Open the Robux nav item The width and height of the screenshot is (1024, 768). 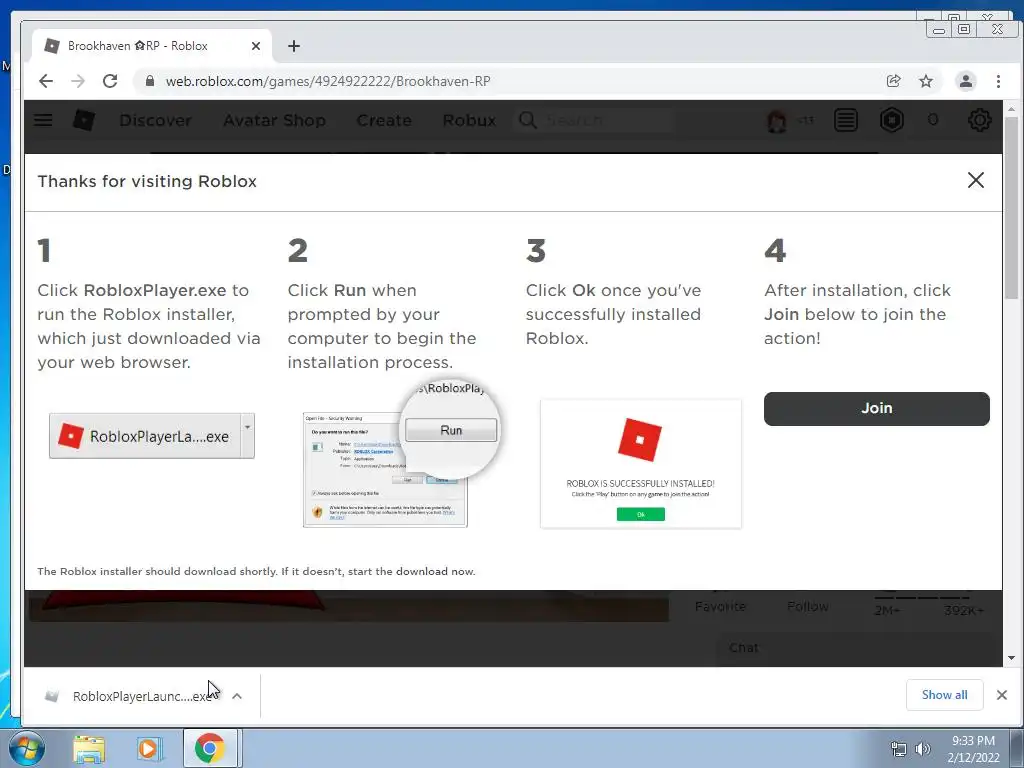pos(469,120)
